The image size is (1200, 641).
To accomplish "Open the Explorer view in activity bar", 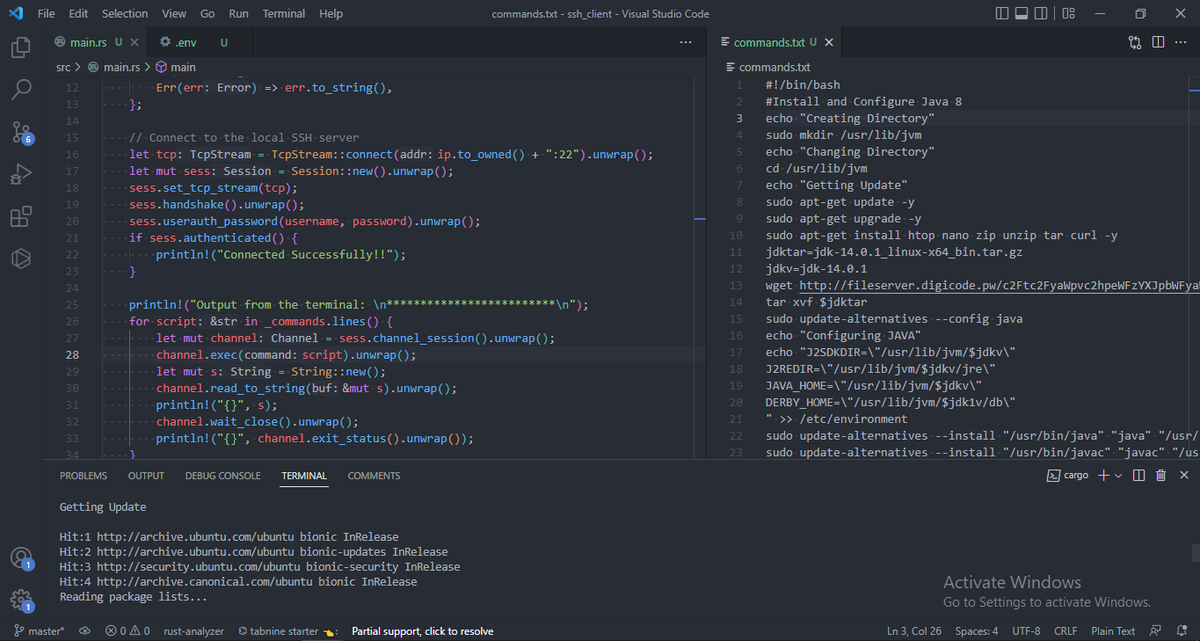I will (21, 46).
